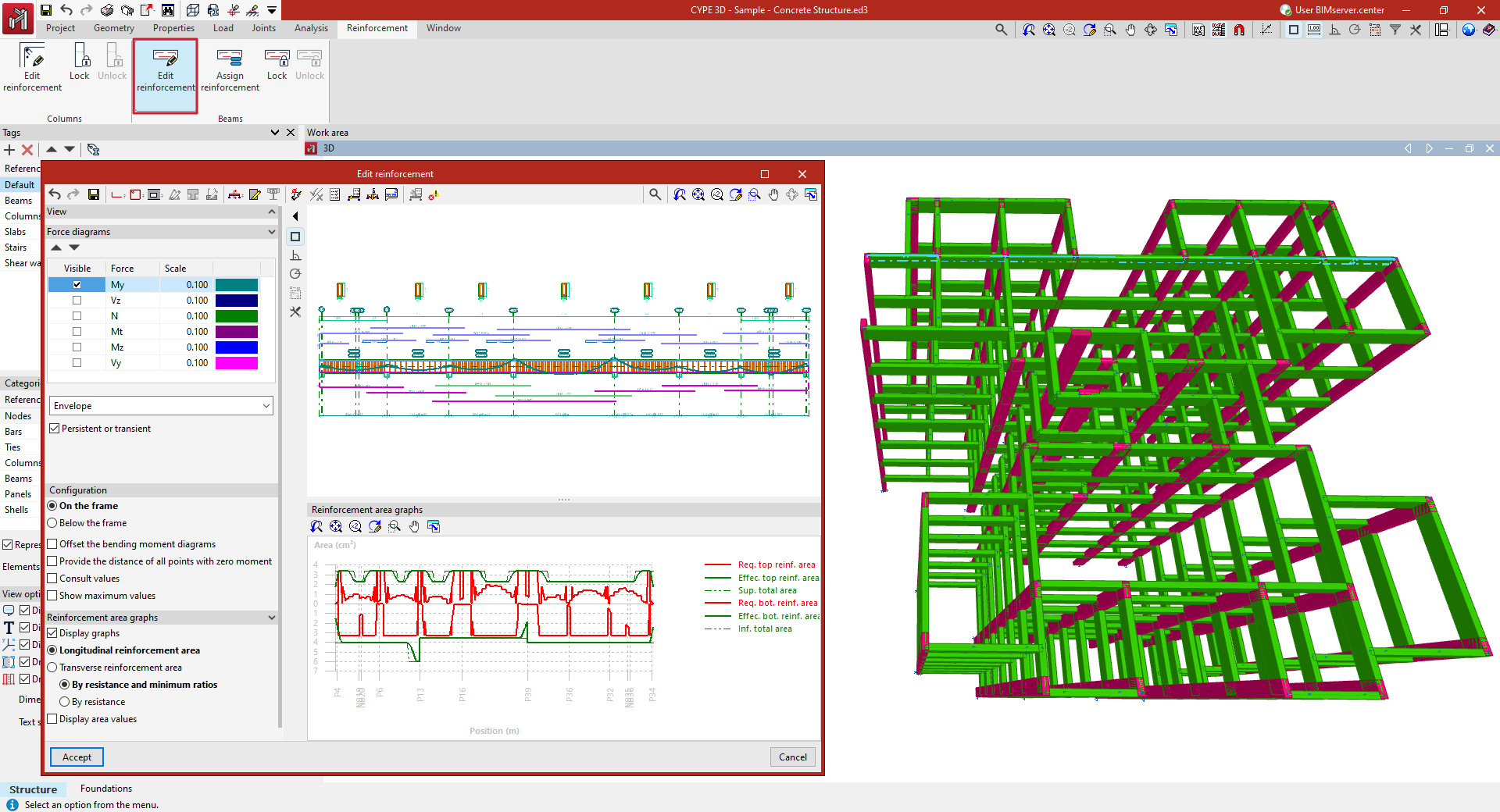This screenshot has height=812, width=1500.
Task: Switch to the Foundations tab
Action: tap(106, 789)
